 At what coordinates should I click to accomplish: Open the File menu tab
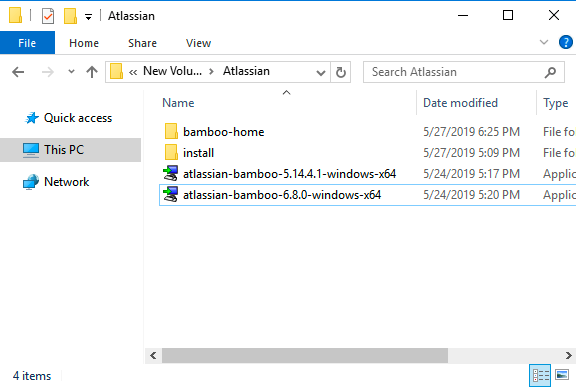pyautogui.click(x=27, y=43)
